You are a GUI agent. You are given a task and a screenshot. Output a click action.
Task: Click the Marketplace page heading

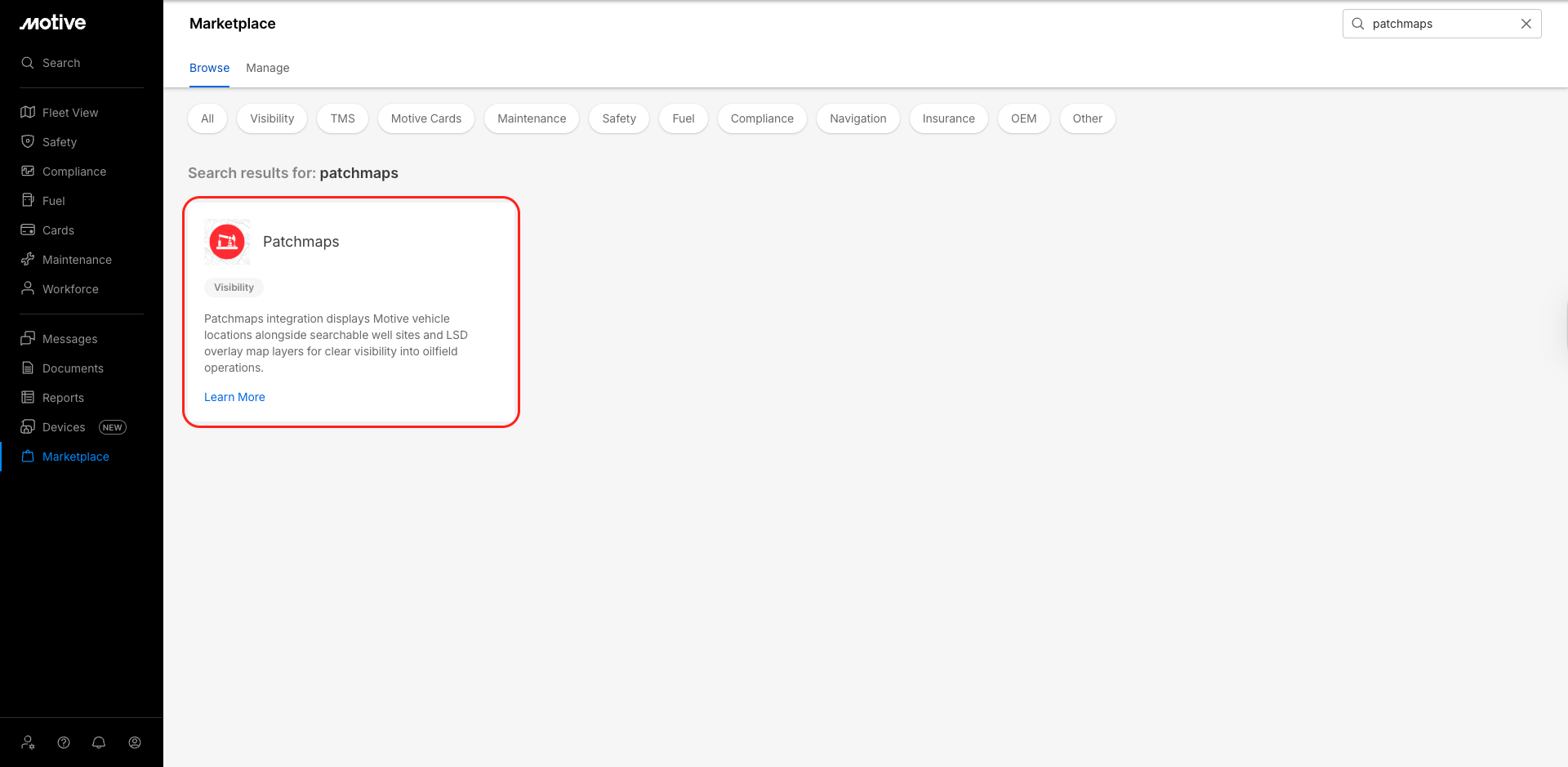(x=233, y=24)
